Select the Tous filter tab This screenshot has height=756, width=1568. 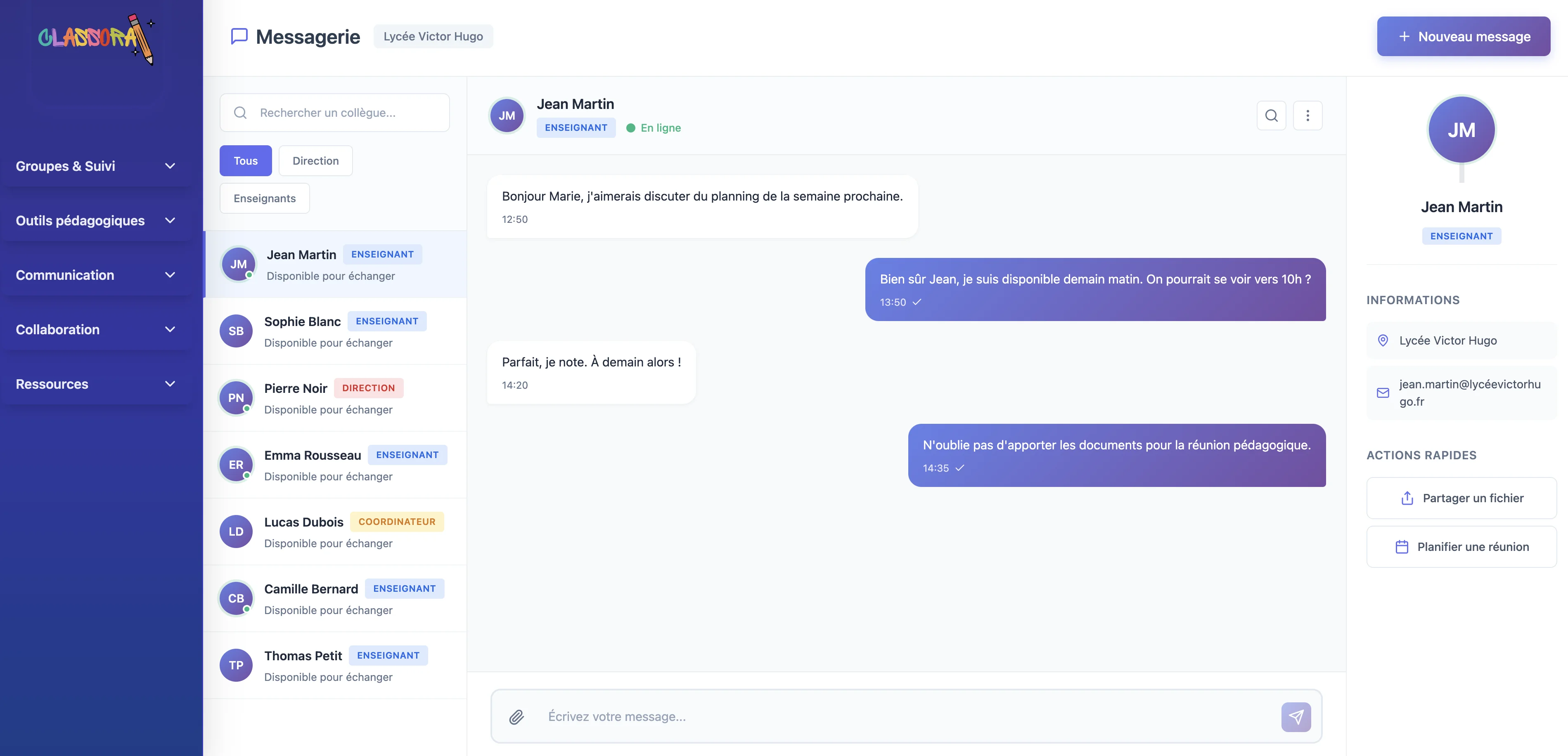coord(245,161)
